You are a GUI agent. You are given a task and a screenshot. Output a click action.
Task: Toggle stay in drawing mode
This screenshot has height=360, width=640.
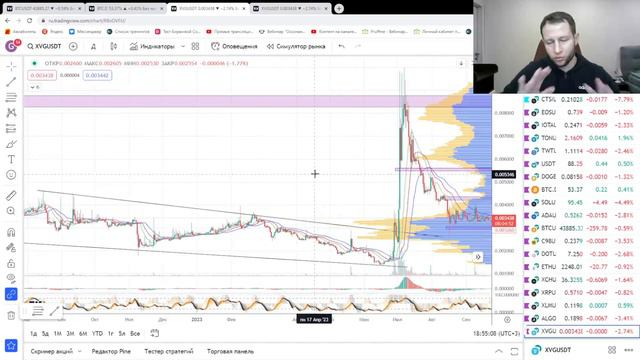click(x=11, y=248)
